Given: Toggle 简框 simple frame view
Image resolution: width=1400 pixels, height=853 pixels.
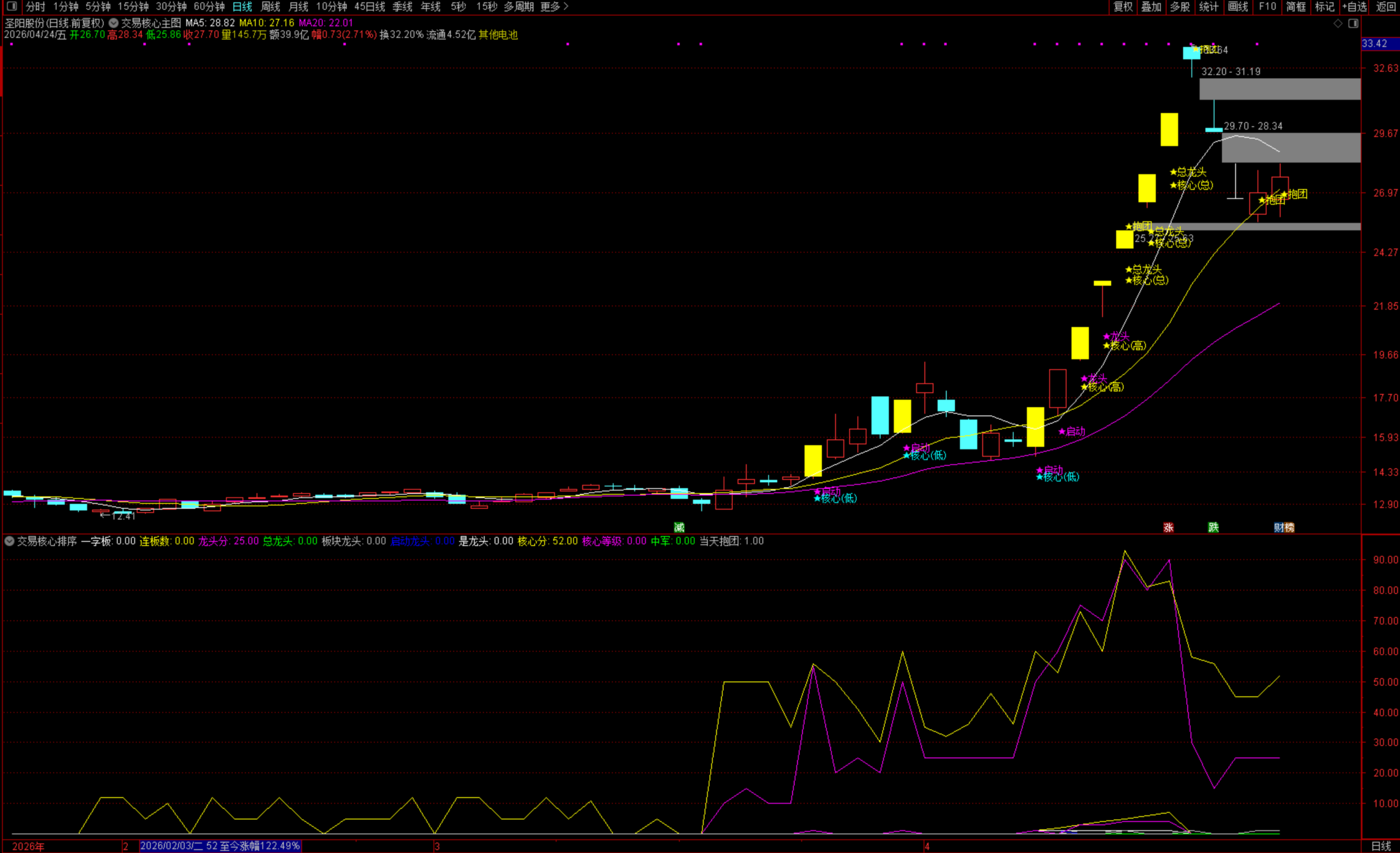Looking at the screenshot, I should [1296, 7].
